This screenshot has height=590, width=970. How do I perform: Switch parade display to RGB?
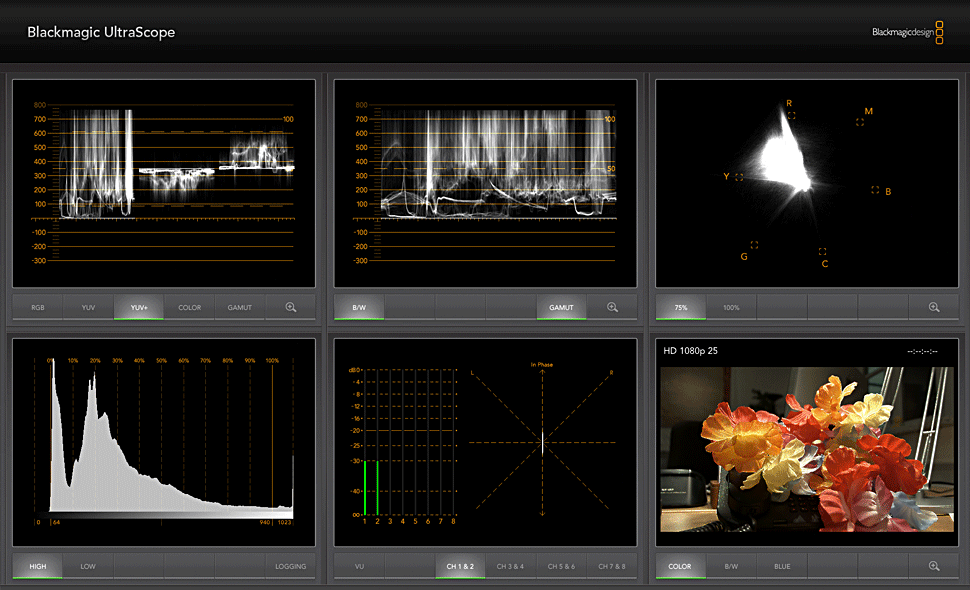pos(38,307)
